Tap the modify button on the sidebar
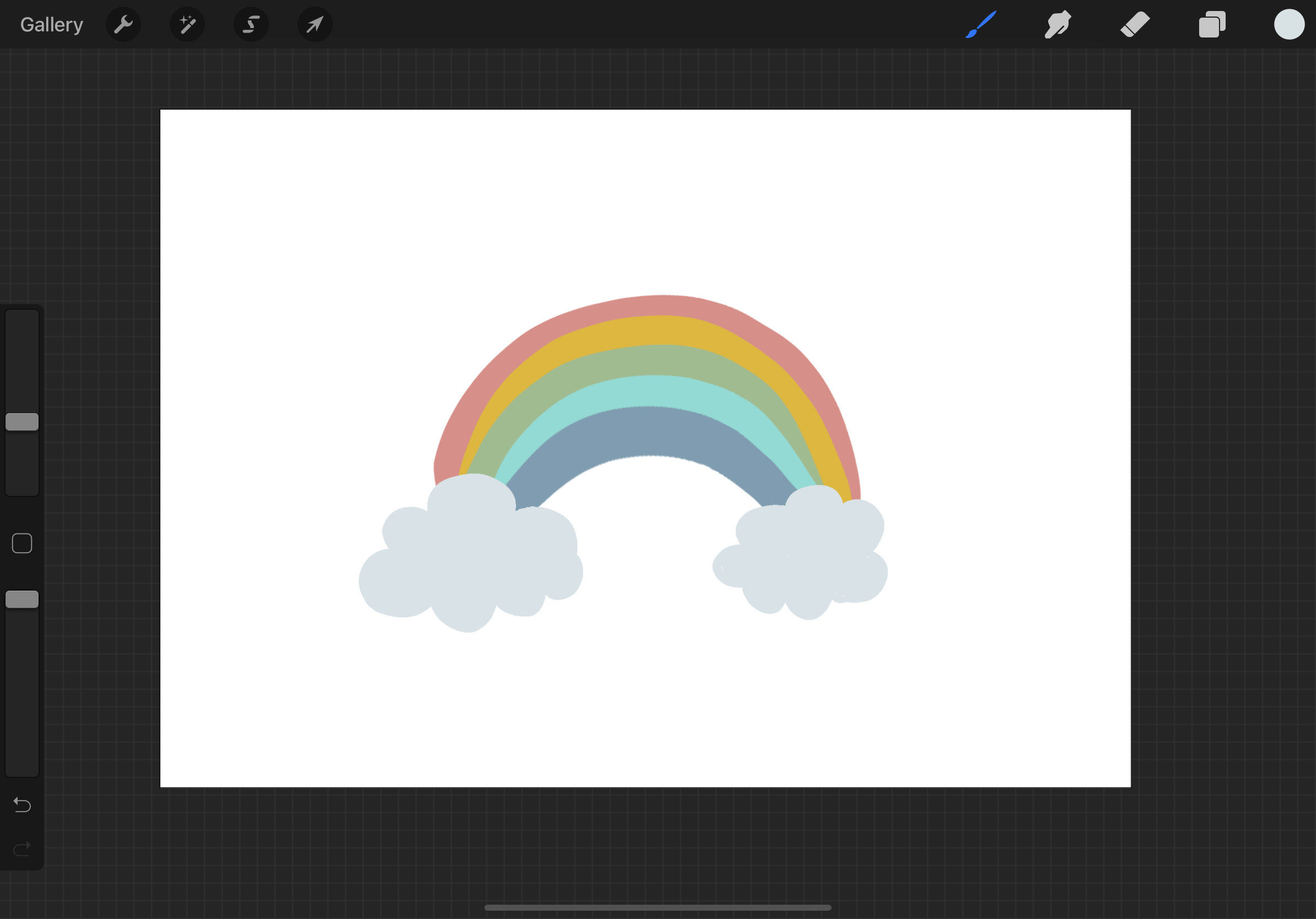 point(22,543)
